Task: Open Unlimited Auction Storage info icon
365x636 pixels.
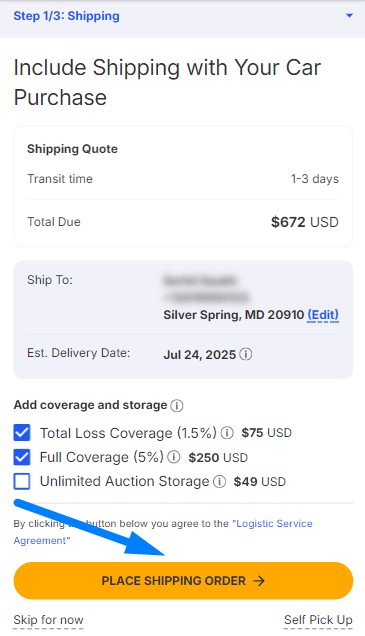Action: [219, 481]
